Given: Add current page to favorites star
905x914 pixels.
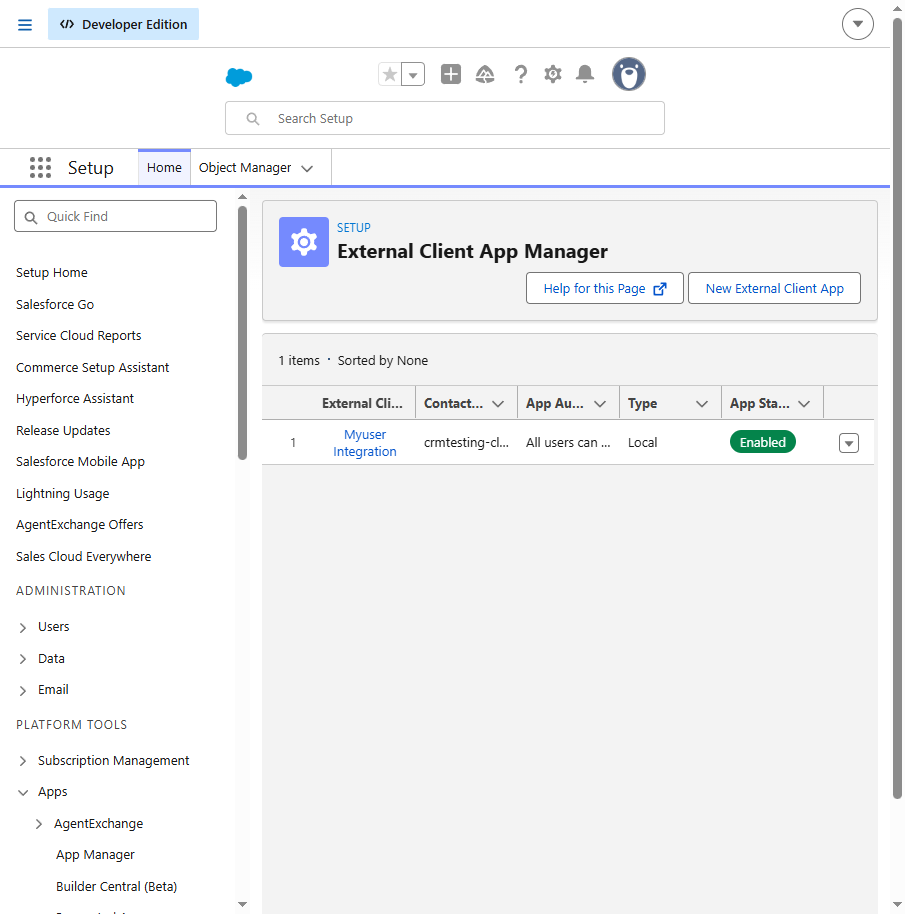Looking at the screenshot, I should coord(390,74).
